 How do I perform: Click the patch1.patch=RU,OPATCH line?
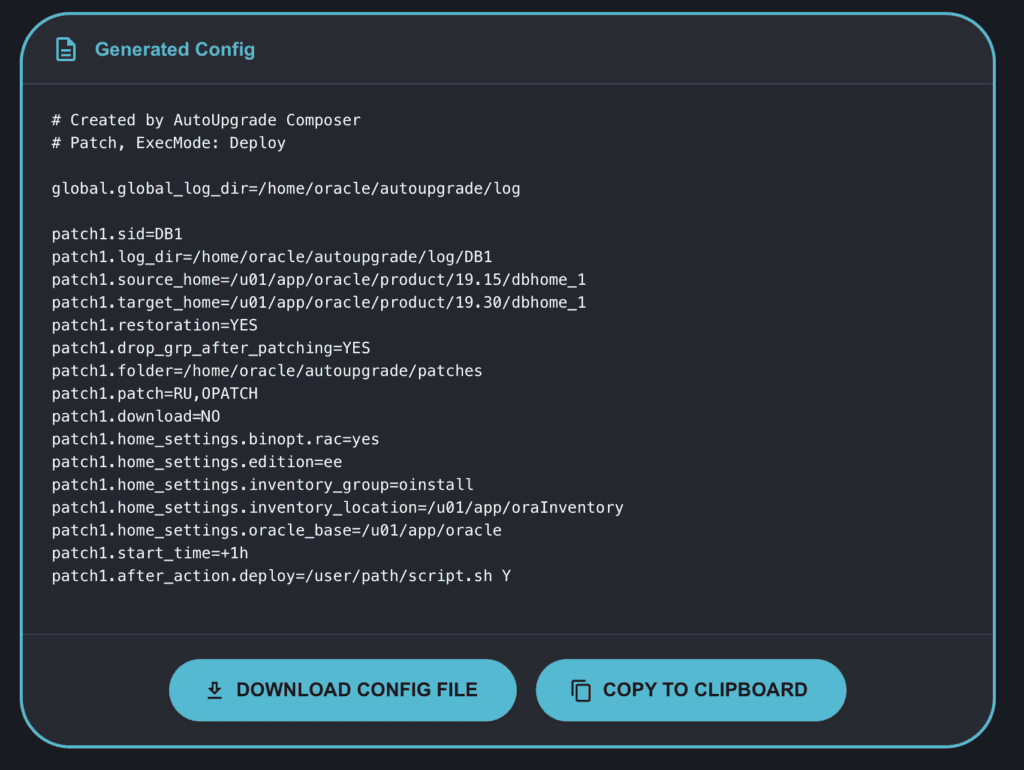click(x=155, y=393)
